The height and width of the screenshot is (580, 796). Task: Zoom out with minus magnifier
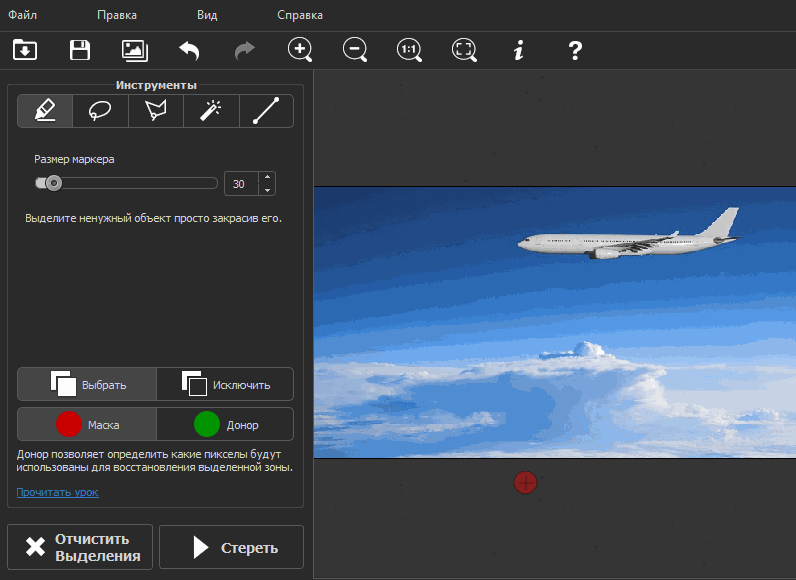[x=354, y=50]
